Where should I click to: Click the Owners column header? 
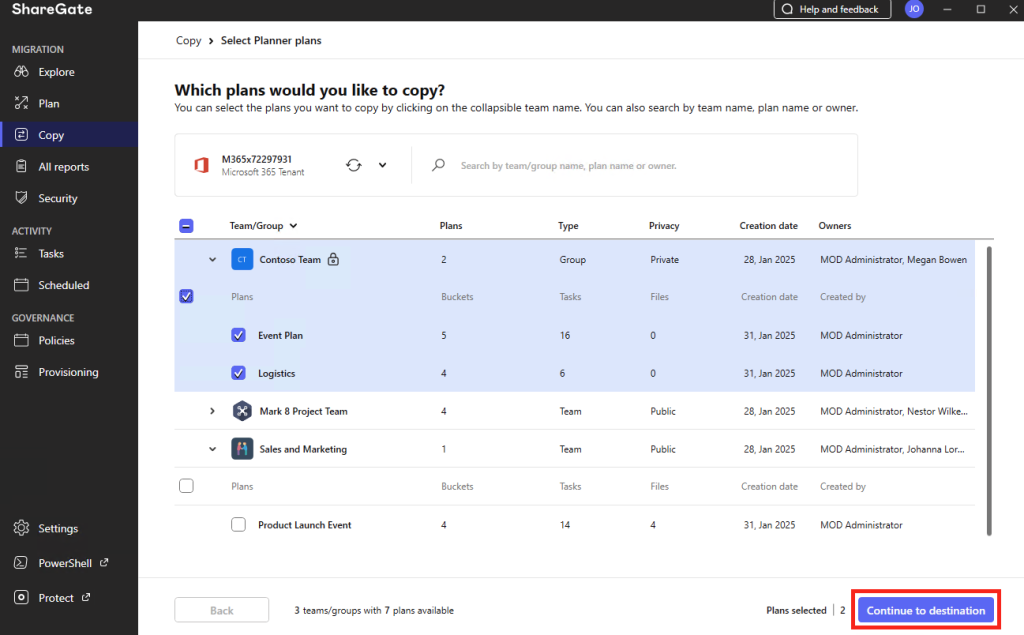[835, 225]
